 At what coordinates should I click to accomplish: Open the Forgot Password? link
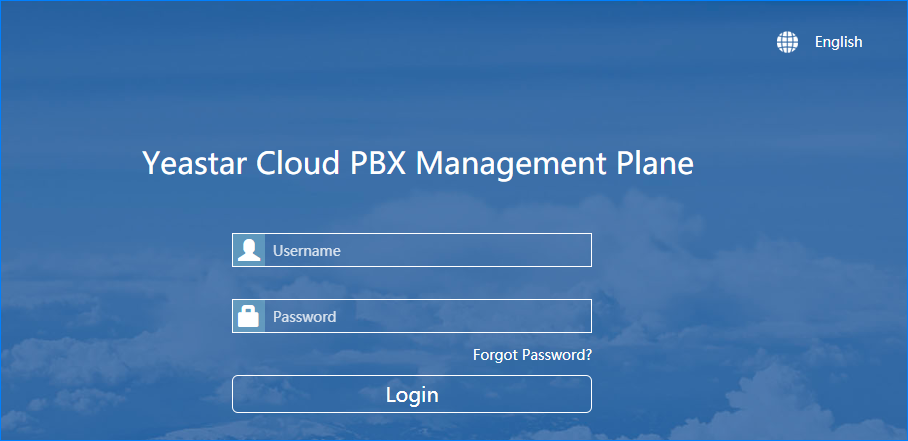[x=532, y=355]
